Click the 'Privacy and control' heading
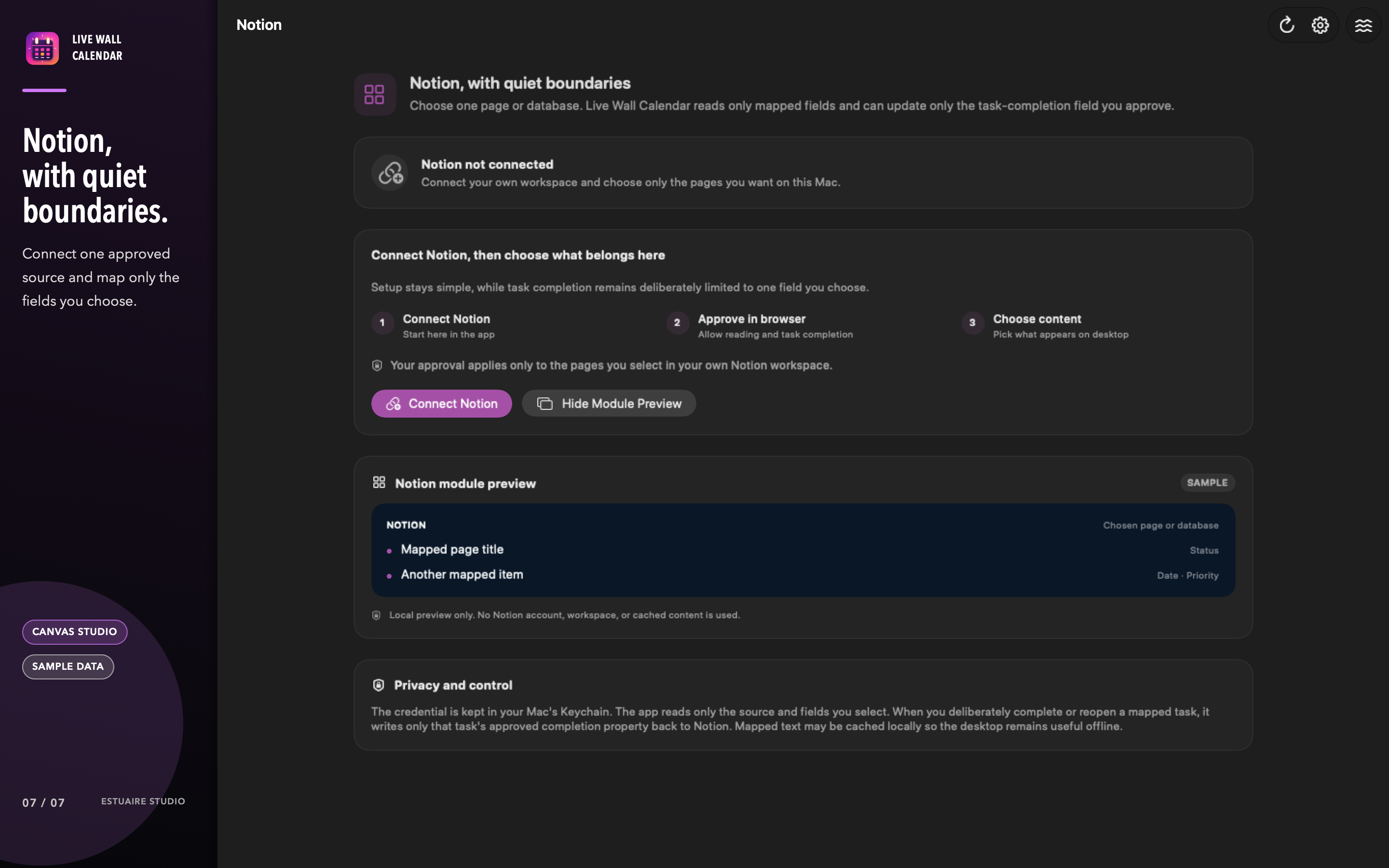1389x868 pixels. [453, 685]
